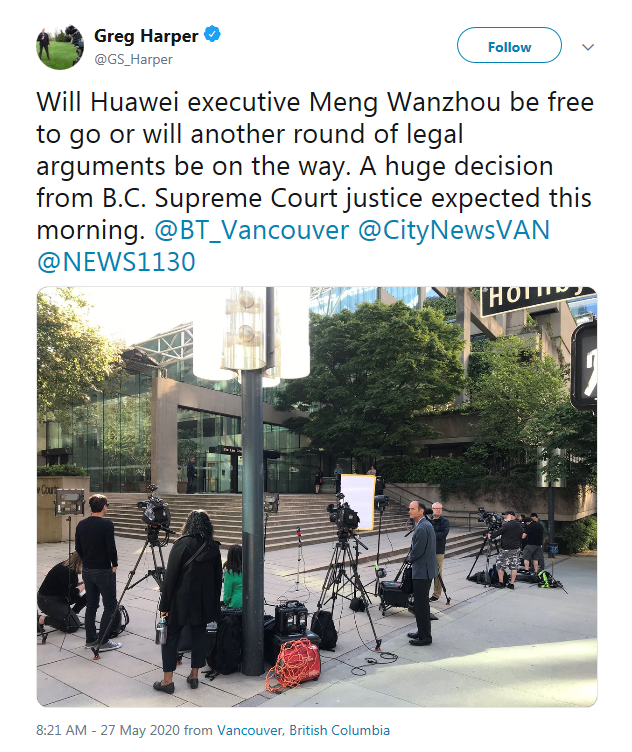This screenshot has width=632, height=752.
Task: Open the courthouse photo attachment
Action: click(317, 496)
